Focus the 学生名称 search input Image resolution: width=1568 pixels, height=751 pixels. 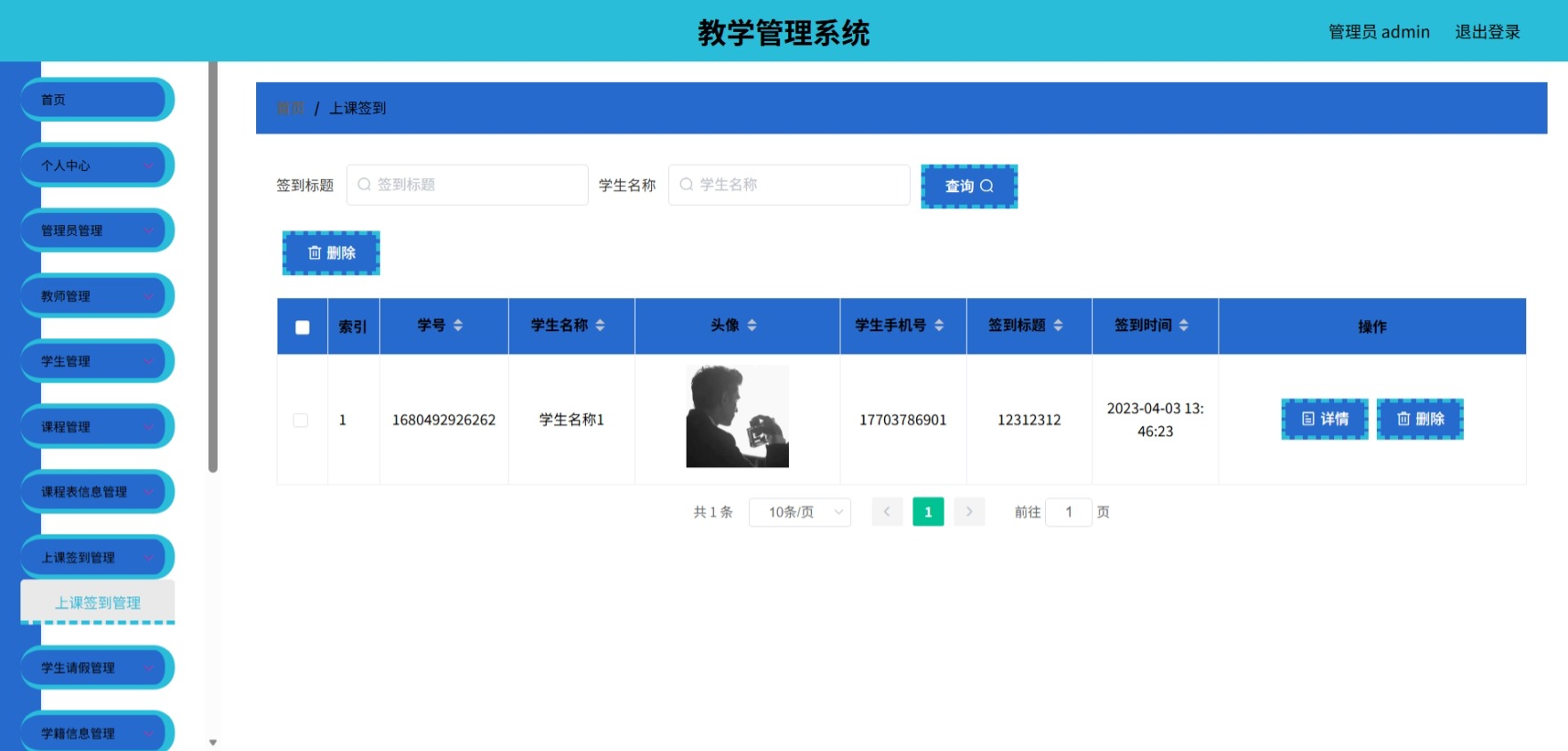tap(789, 185)
